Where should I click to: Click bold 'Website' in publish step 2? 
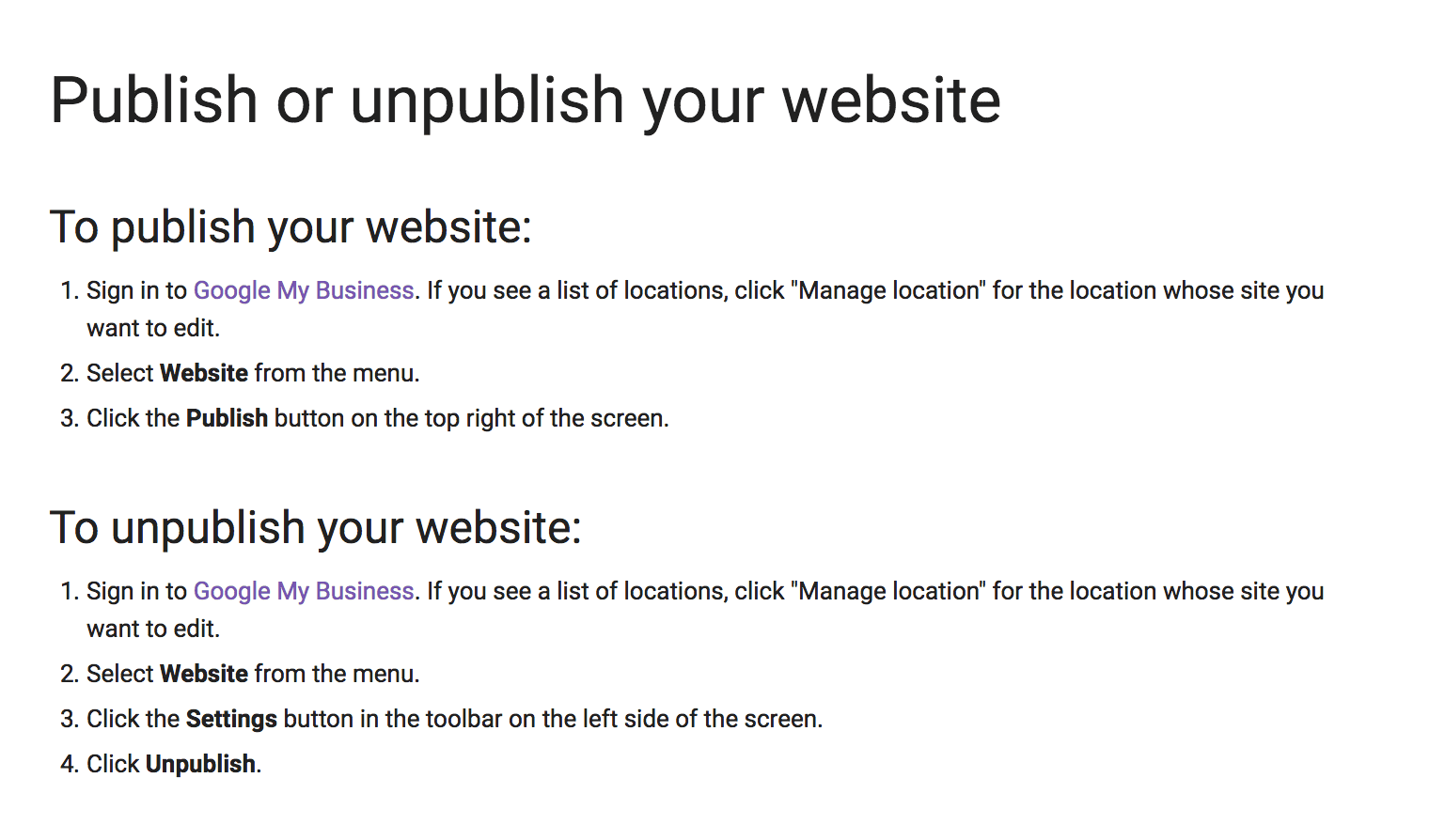pyautogui.click(x=204, y=373)
